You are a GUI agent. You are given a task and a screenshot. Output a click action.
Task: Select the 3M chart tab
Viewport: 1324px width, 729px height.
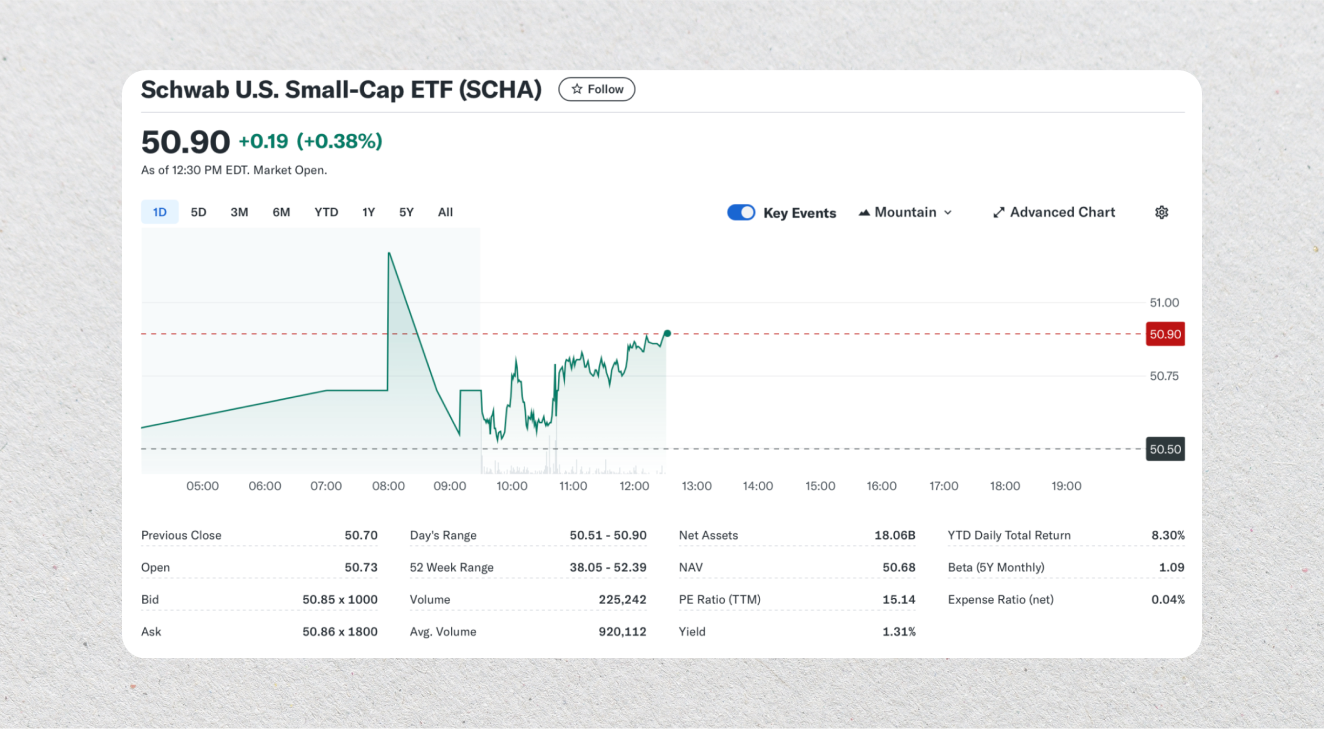point(239,212)
